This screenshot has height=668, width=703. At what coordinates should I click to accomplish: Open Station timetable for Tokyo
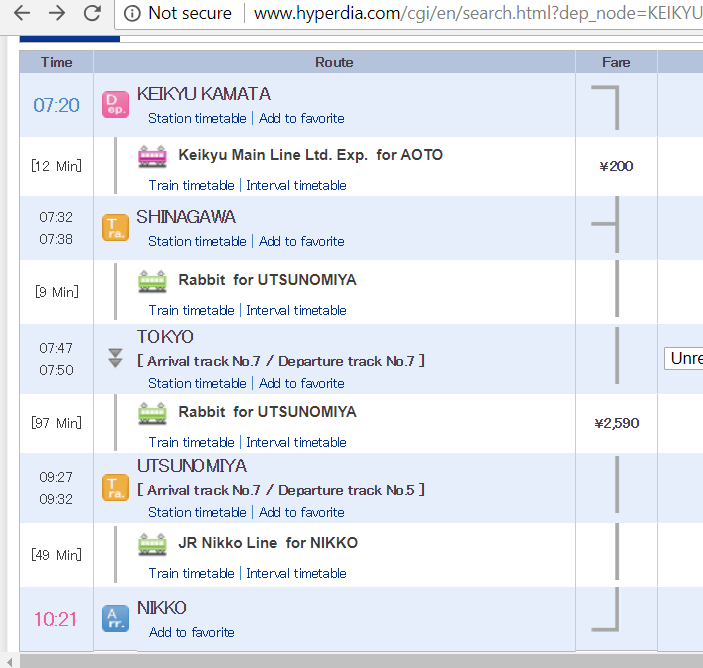(x=197, y=383)
